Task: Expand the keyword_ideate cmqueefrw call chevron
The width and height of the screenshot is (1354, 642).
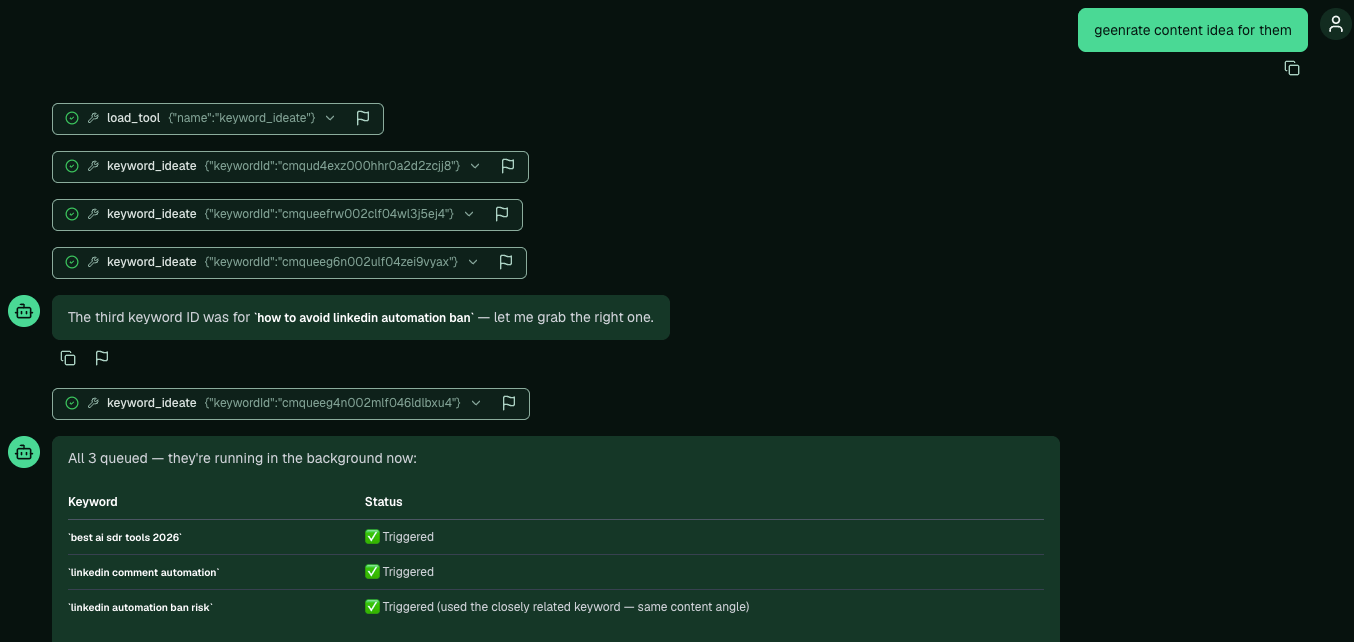Action: [x=469, y=214]
